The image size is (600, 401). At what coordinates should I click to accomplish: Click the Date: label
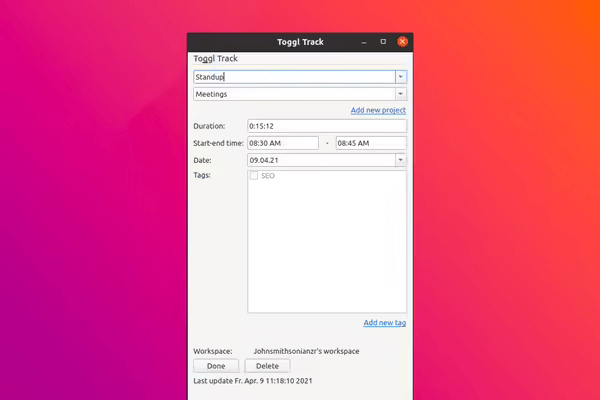[x=202, y=160]
